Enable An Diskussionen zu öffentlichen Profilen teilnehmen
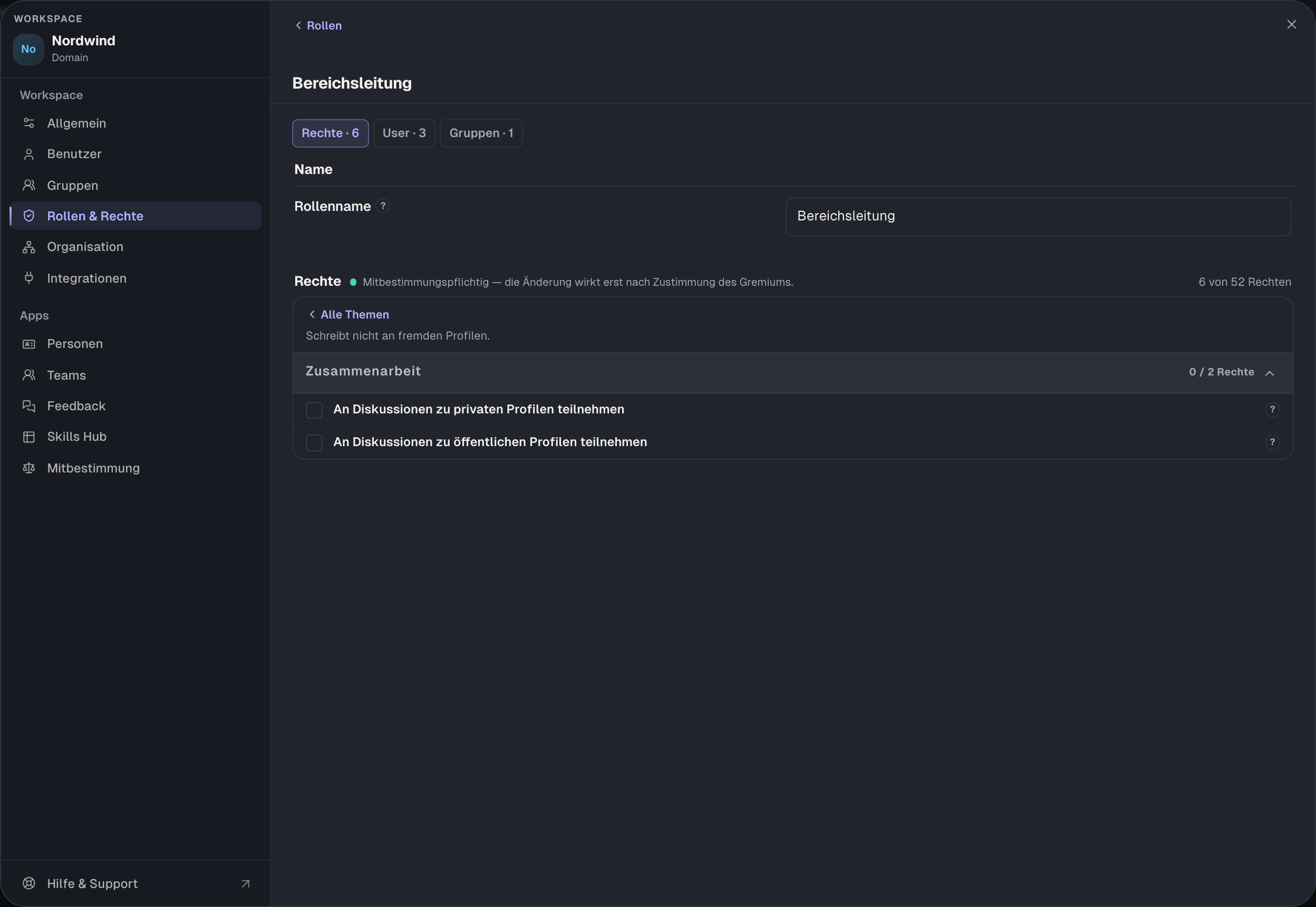Viewport: 1316px width, 907px height. 314,443
